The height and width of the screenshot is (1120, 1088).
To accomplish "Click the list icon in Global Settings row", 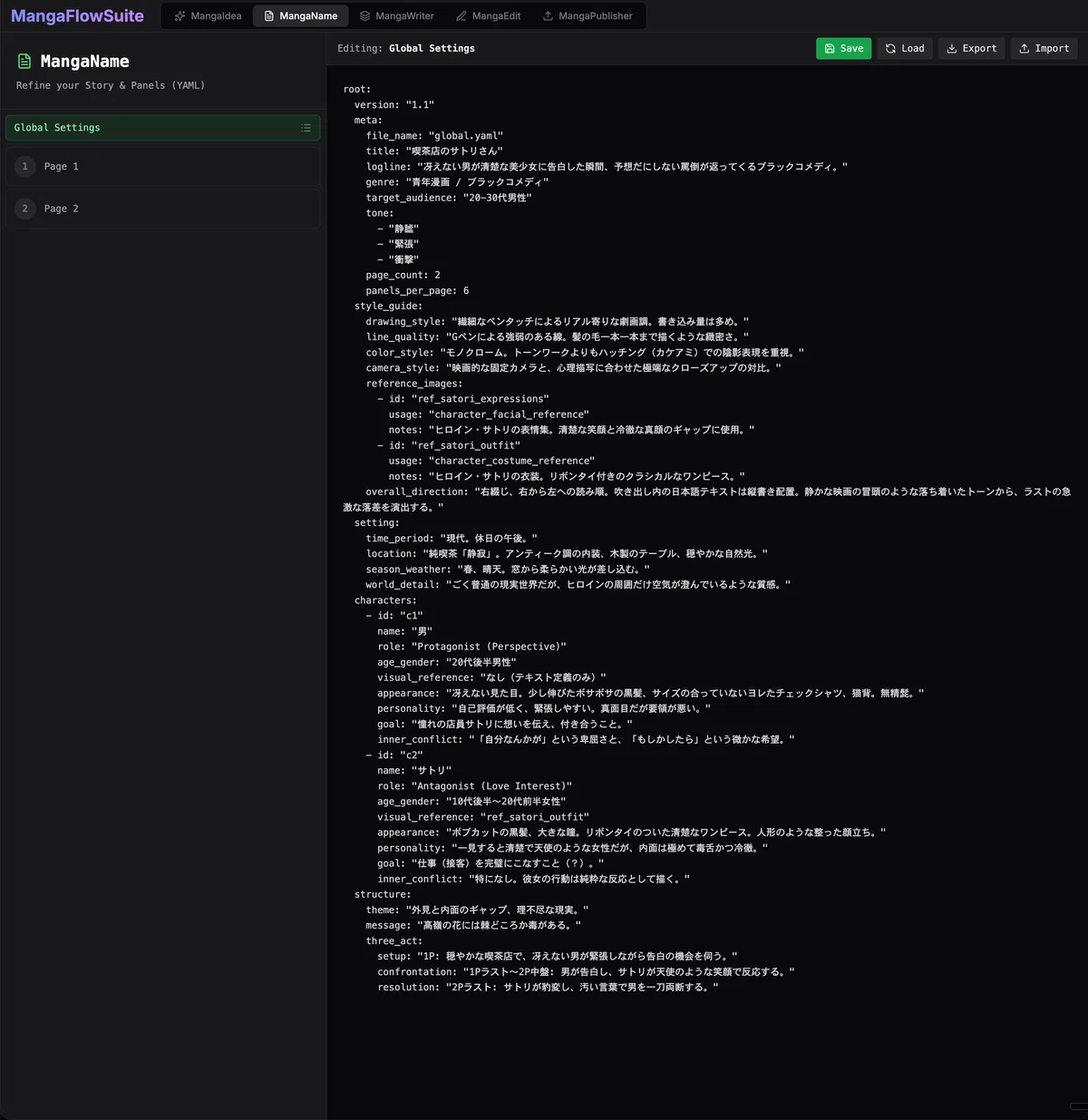I will tap(306, 128).
